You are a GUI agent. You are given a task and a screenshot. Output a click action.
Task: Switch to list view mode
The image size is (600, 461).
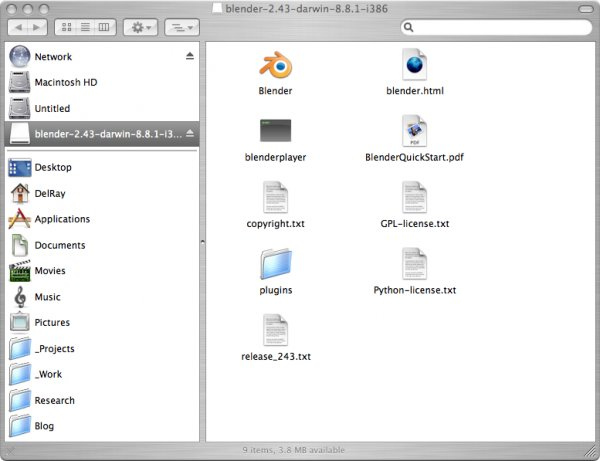pyautogui.click(x=86, y=26)
